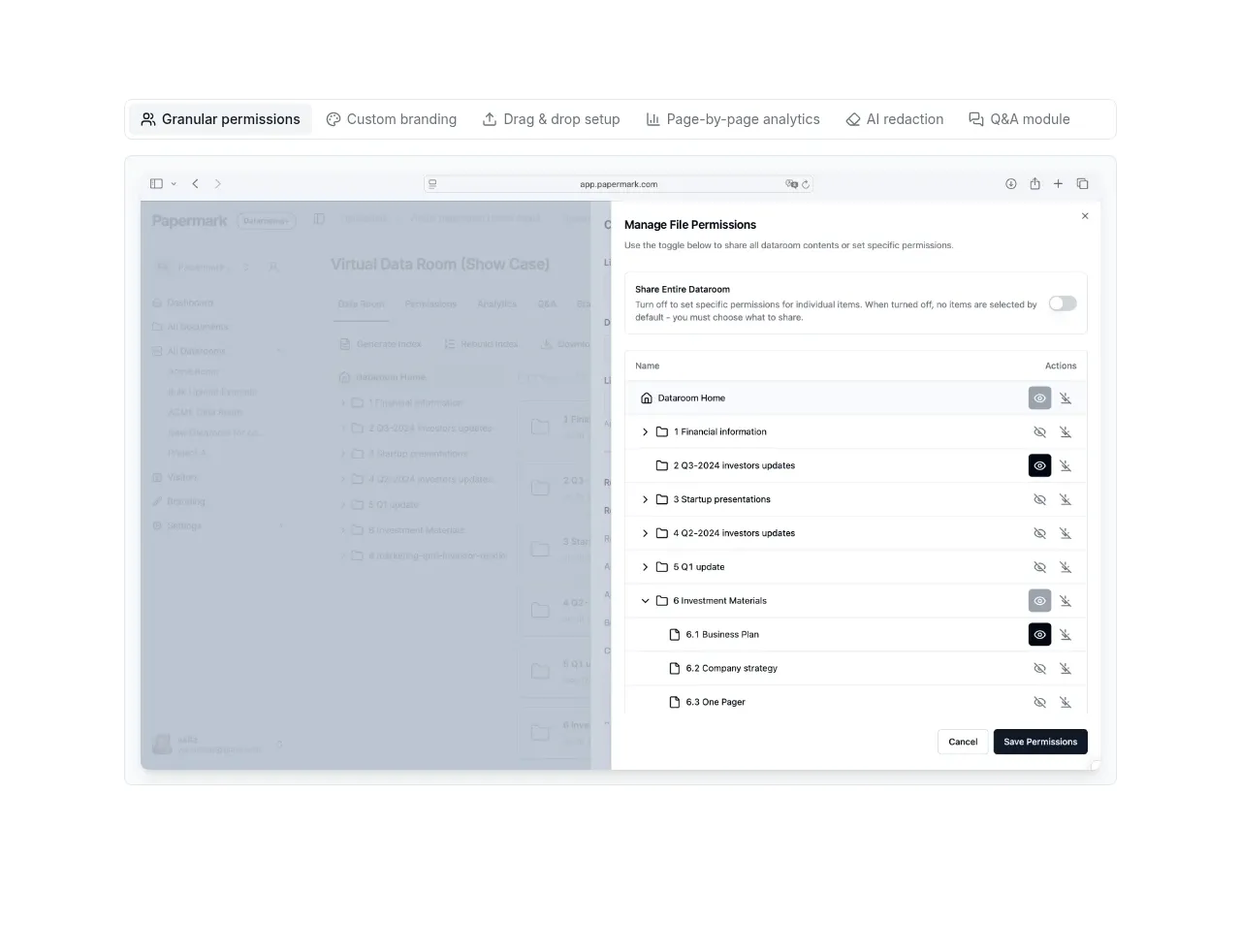Click download permission icon for 3 Startup presentations
Screen dimensions: 1241x952
[1066, 500]
